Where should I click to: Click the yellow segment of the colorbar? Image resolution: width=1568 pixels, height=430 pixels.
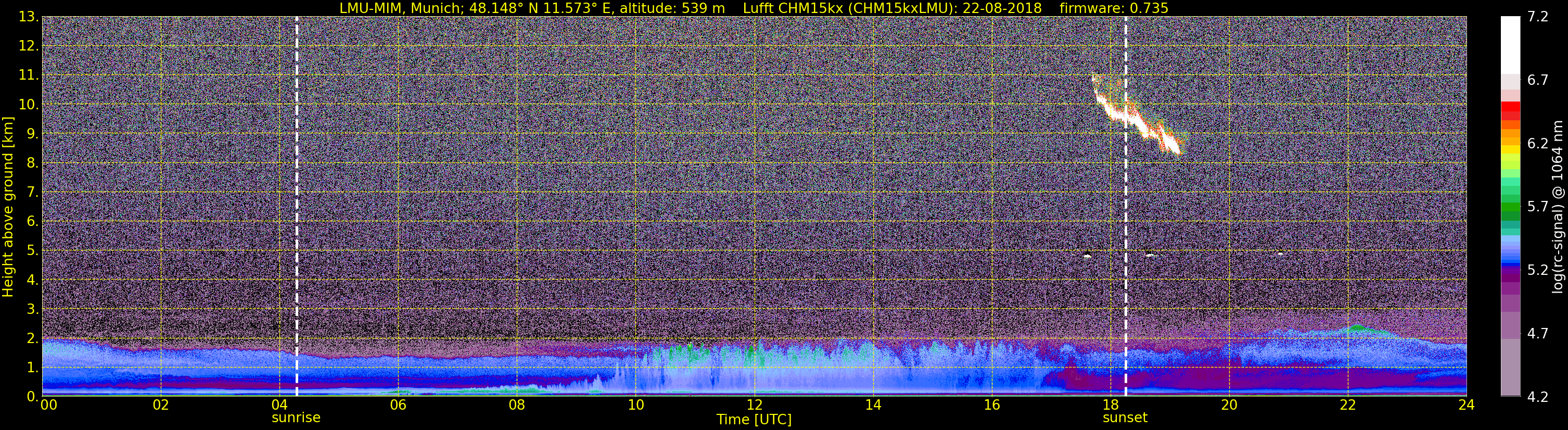coord(1510,150)
